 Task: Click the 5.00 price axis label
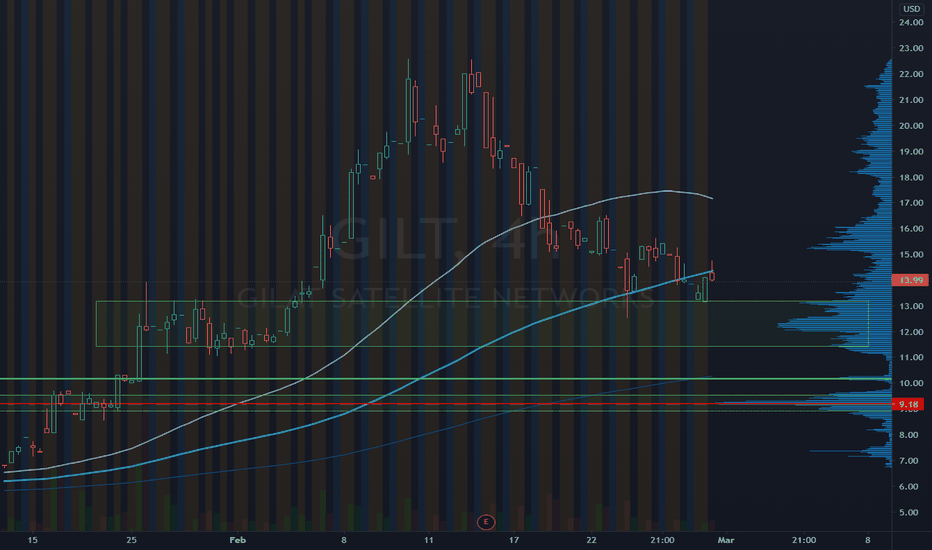[909, 512]
